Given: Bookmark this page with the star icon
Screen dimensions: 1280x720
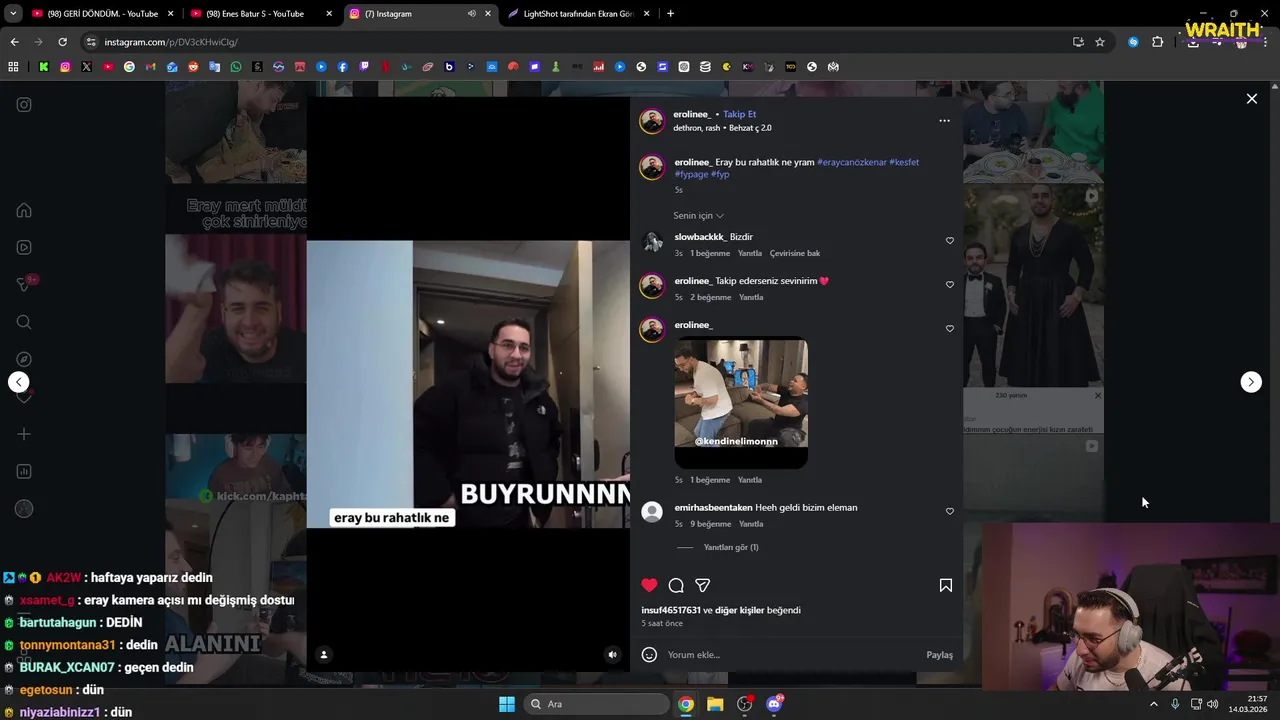Looking at the screenshot, I should (1100, 42).
